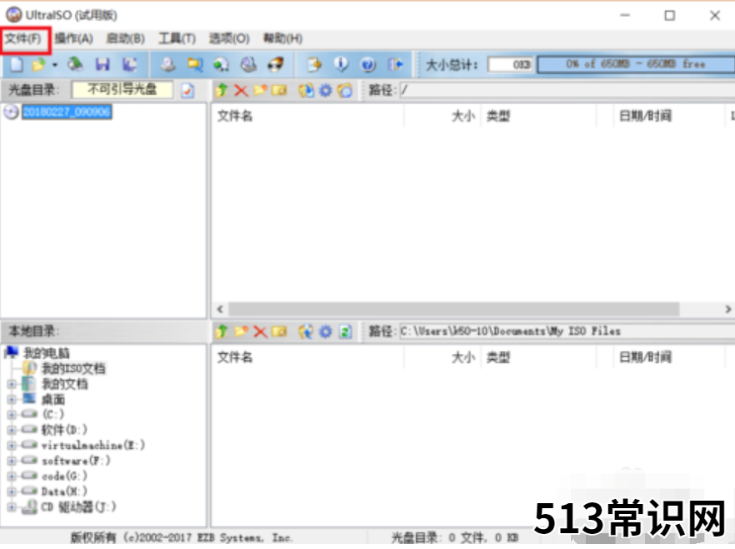This screenshot has width=735, height=549.
Task: Expand the 我的文档 tree node
Action: tap(12, 384)
